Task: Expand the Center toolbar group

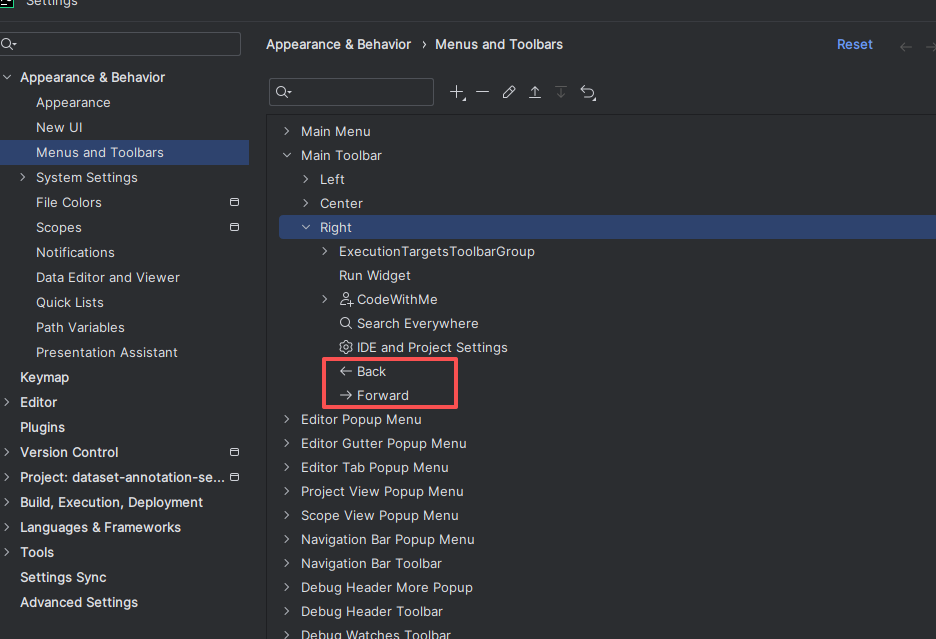Action: tap(306, 203)
